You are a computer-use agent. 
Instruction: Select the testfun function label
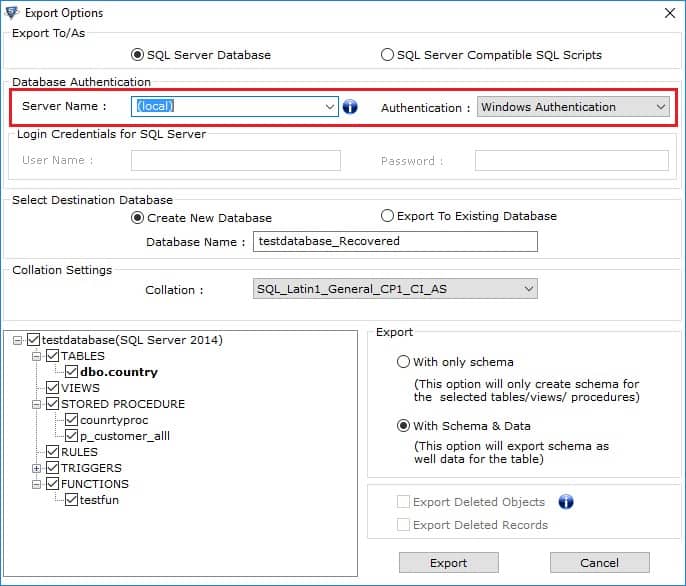click(x=99, y=500)
